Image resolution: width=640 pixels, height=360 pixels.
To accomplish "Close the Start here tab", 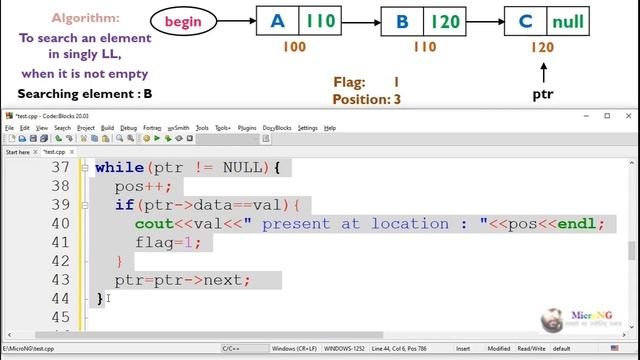I will click(x=36, y=152).
